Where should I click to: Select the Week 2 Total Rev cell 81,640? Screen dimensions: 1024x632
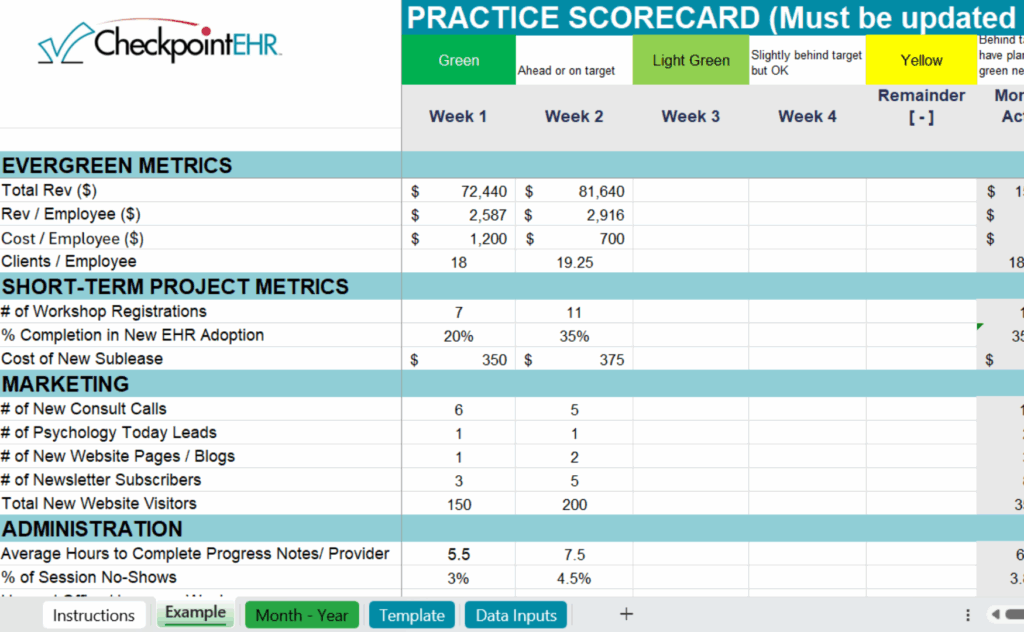[574, 191]
